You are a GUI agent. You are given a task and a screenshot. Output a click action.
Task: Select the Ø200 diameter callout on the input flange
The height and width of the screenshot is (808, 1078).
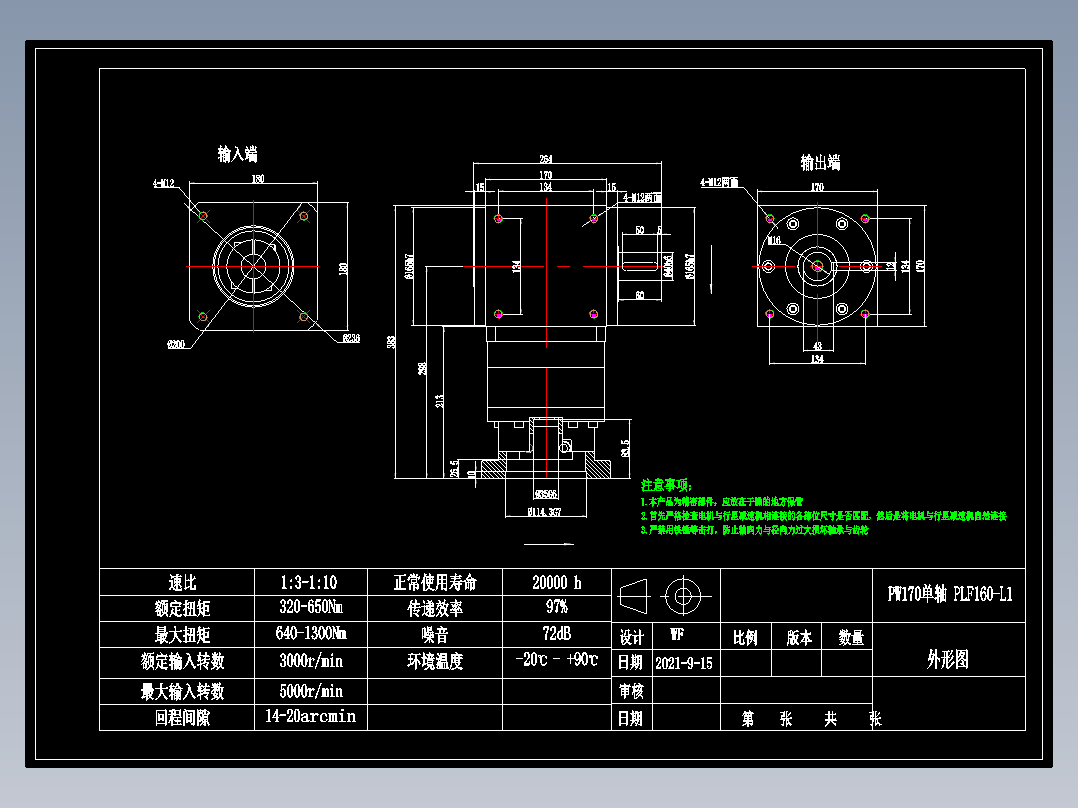[177, 344]
